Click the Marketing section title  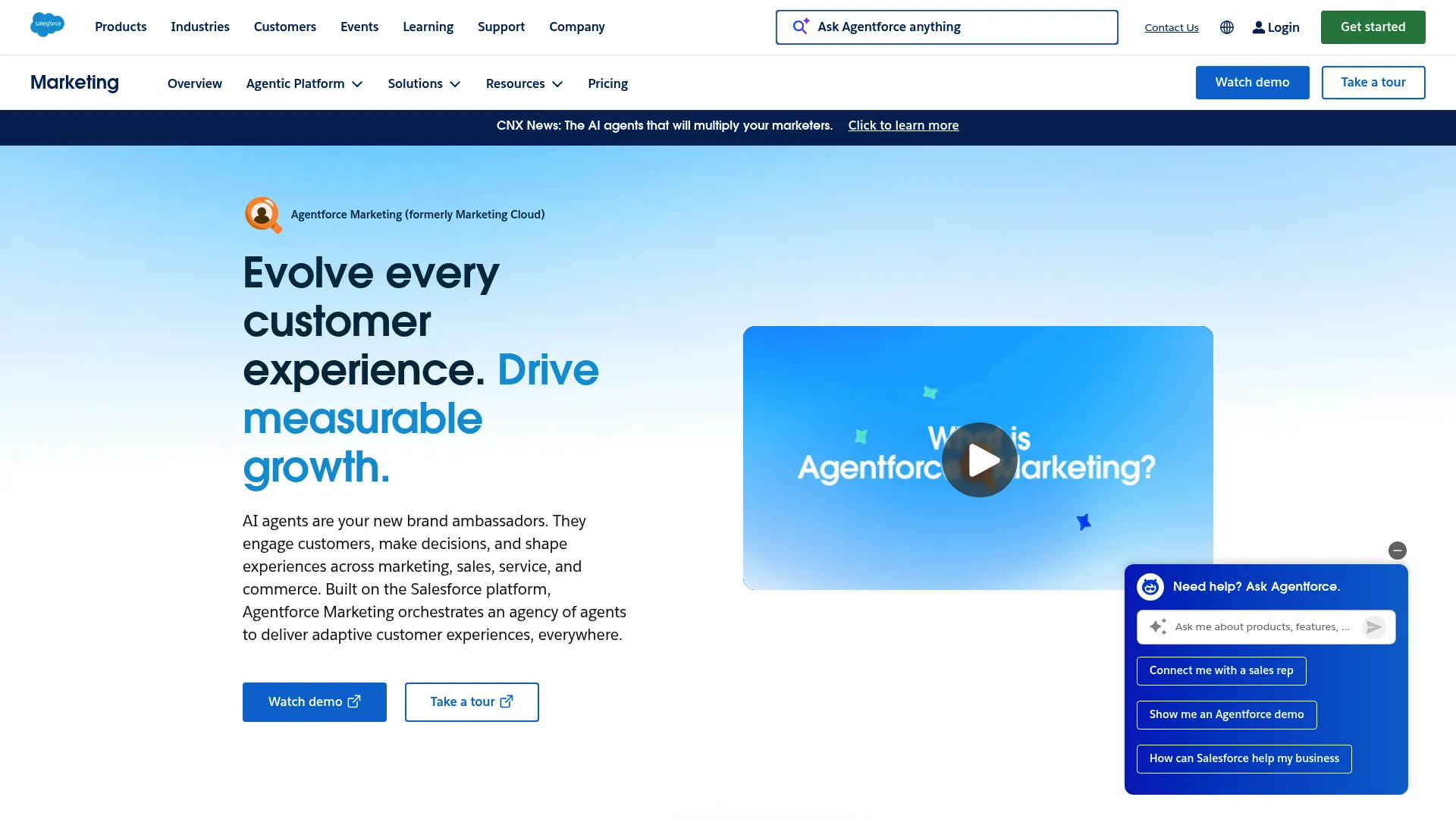tap(74, 83)
